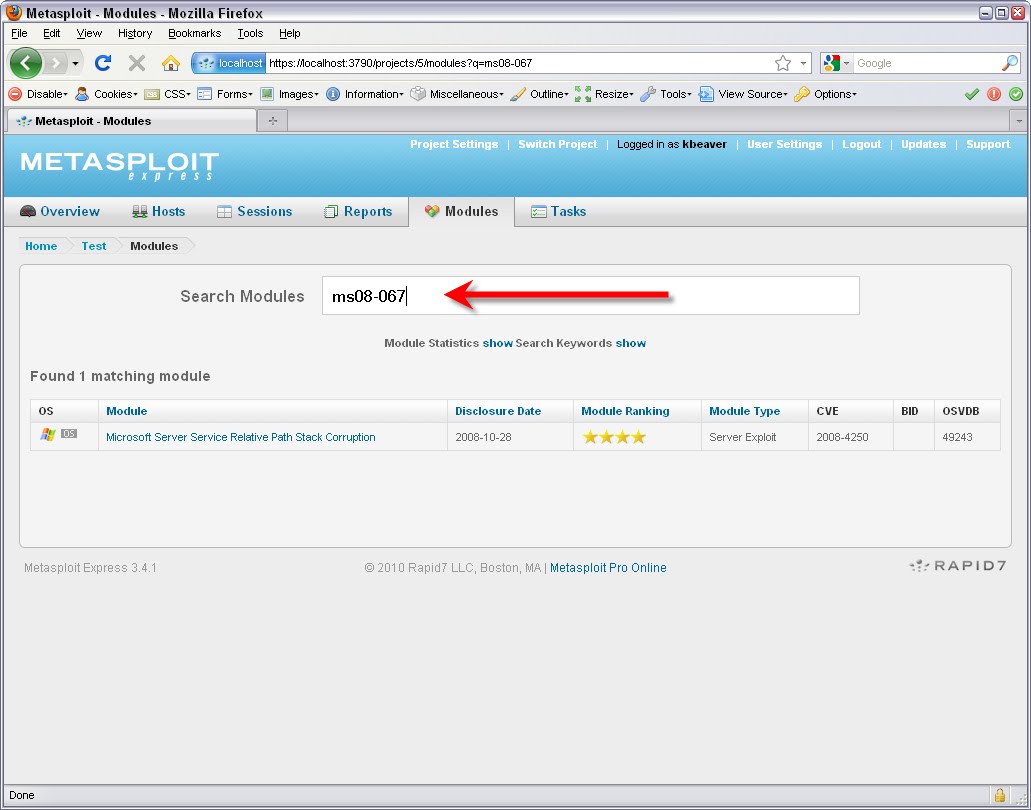Open the Options toolbar dropdown
The width and height of the screenshot is (1031, 810).
(x=825, y=94)
